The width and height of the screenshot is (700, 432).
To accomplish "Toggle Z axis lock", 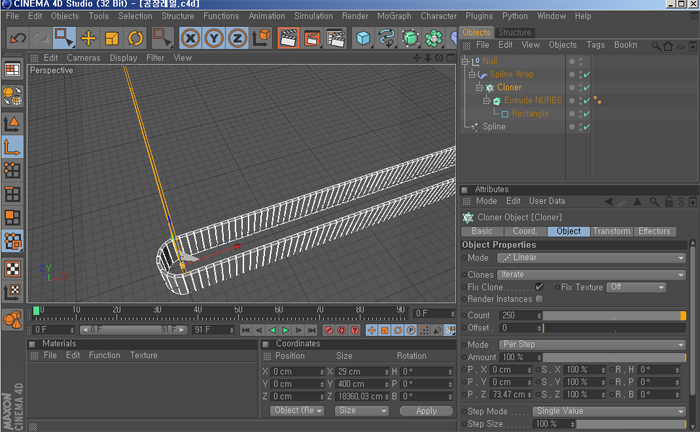I will [238, 38].
